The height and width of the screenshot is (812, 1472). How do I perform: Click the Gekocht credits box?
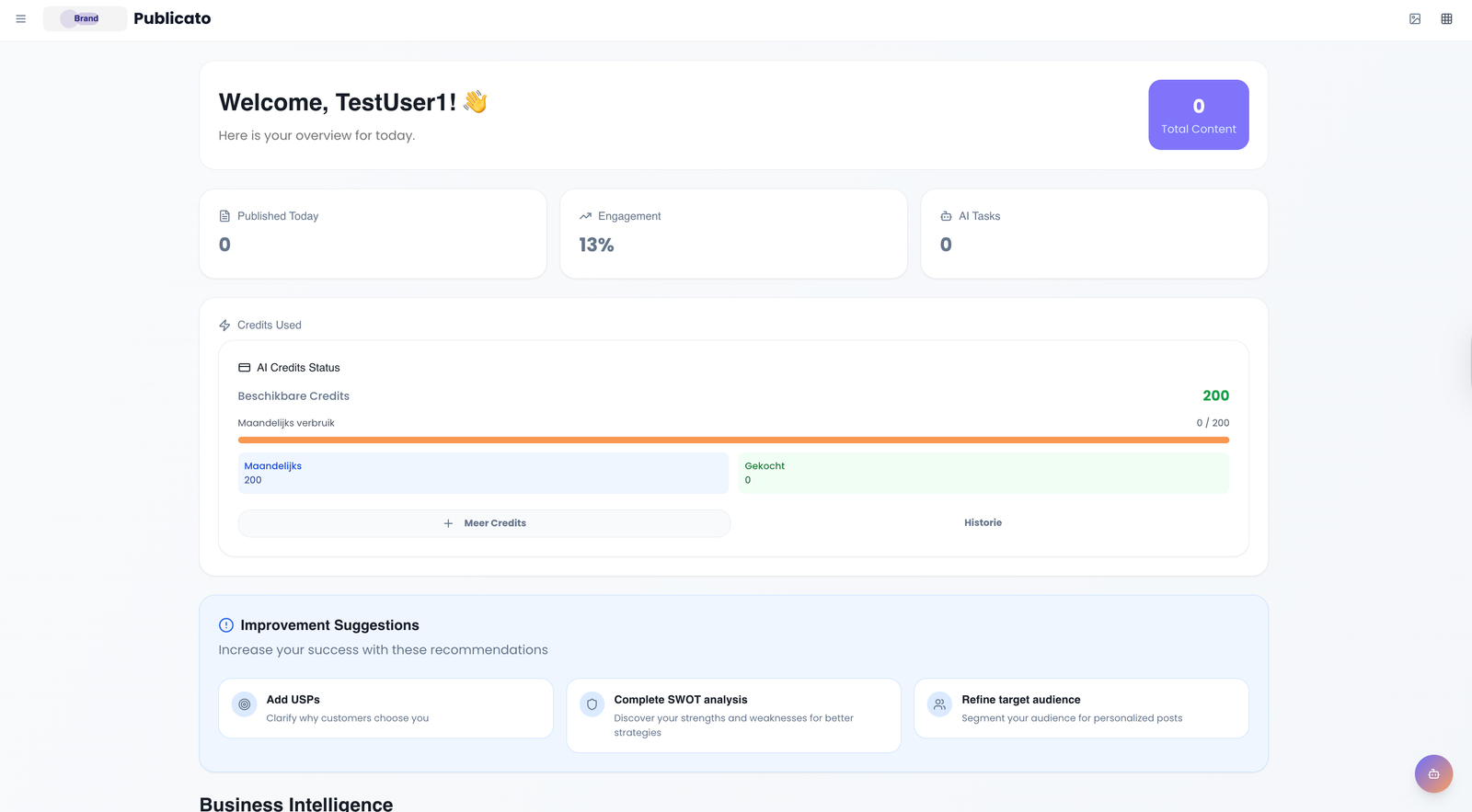983,473
